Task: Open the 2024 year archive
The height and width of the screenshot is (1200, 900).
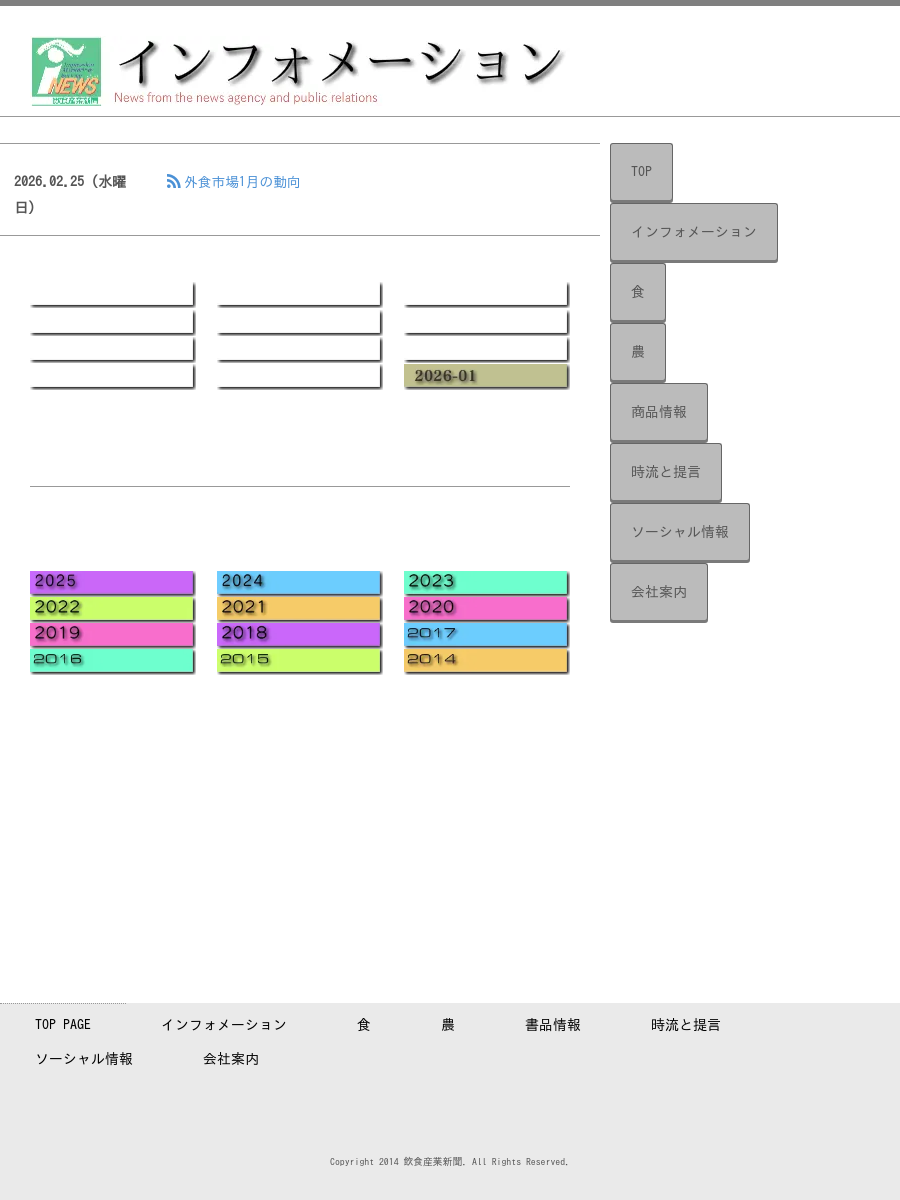Action: click(x=298, y=582)
